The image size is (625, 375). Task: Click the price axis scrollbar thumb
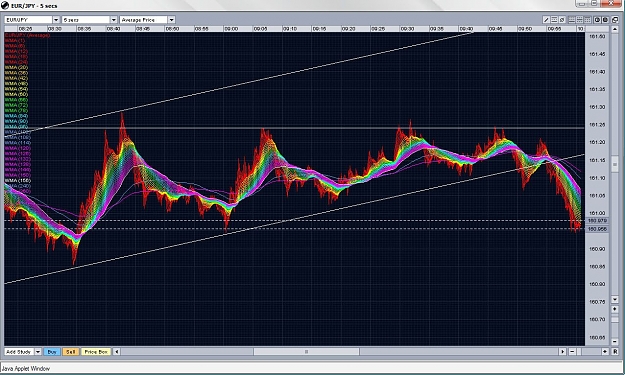point(615,164)
